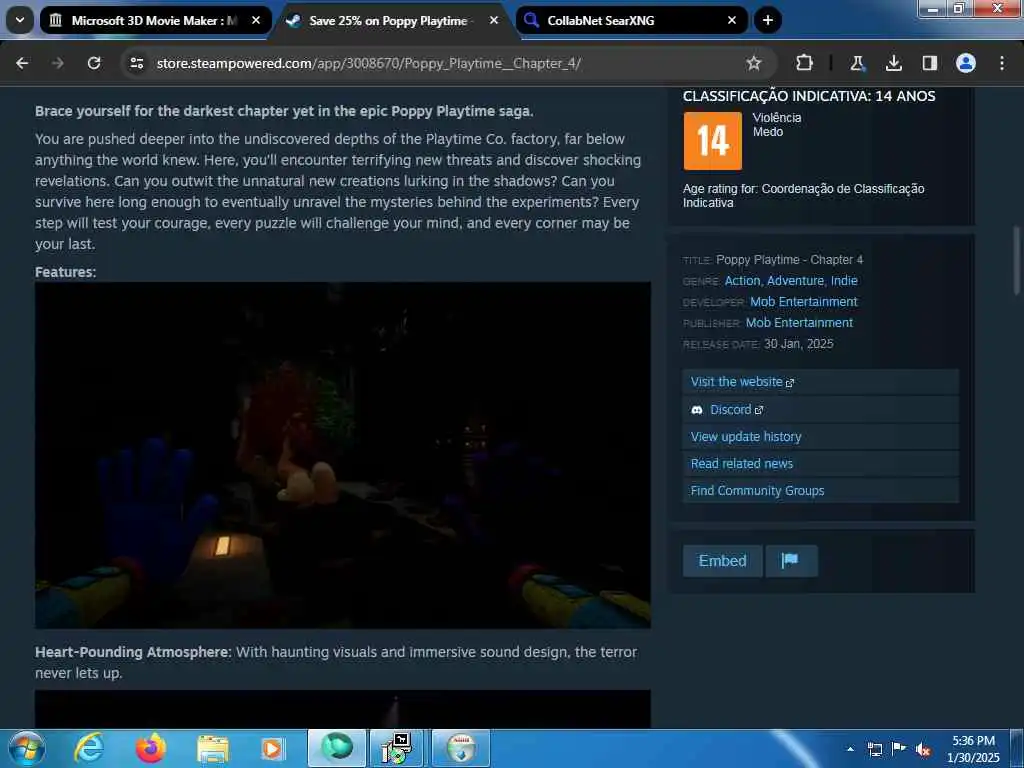Open the Adventure genre link
1024x768 pixels.
pyautogui.click(x=795, y=280)
